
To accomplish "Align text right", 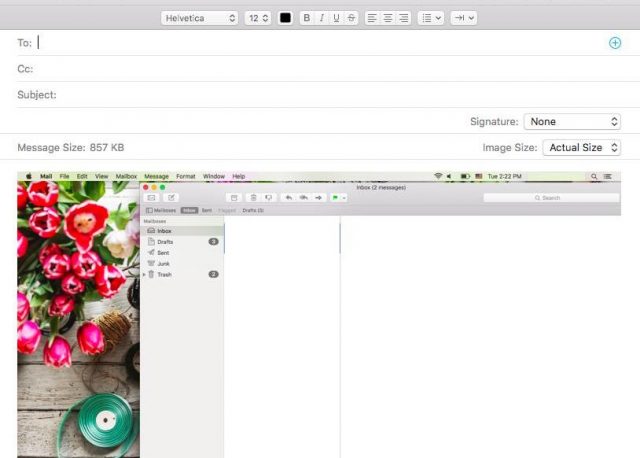I will pos(403,18).
